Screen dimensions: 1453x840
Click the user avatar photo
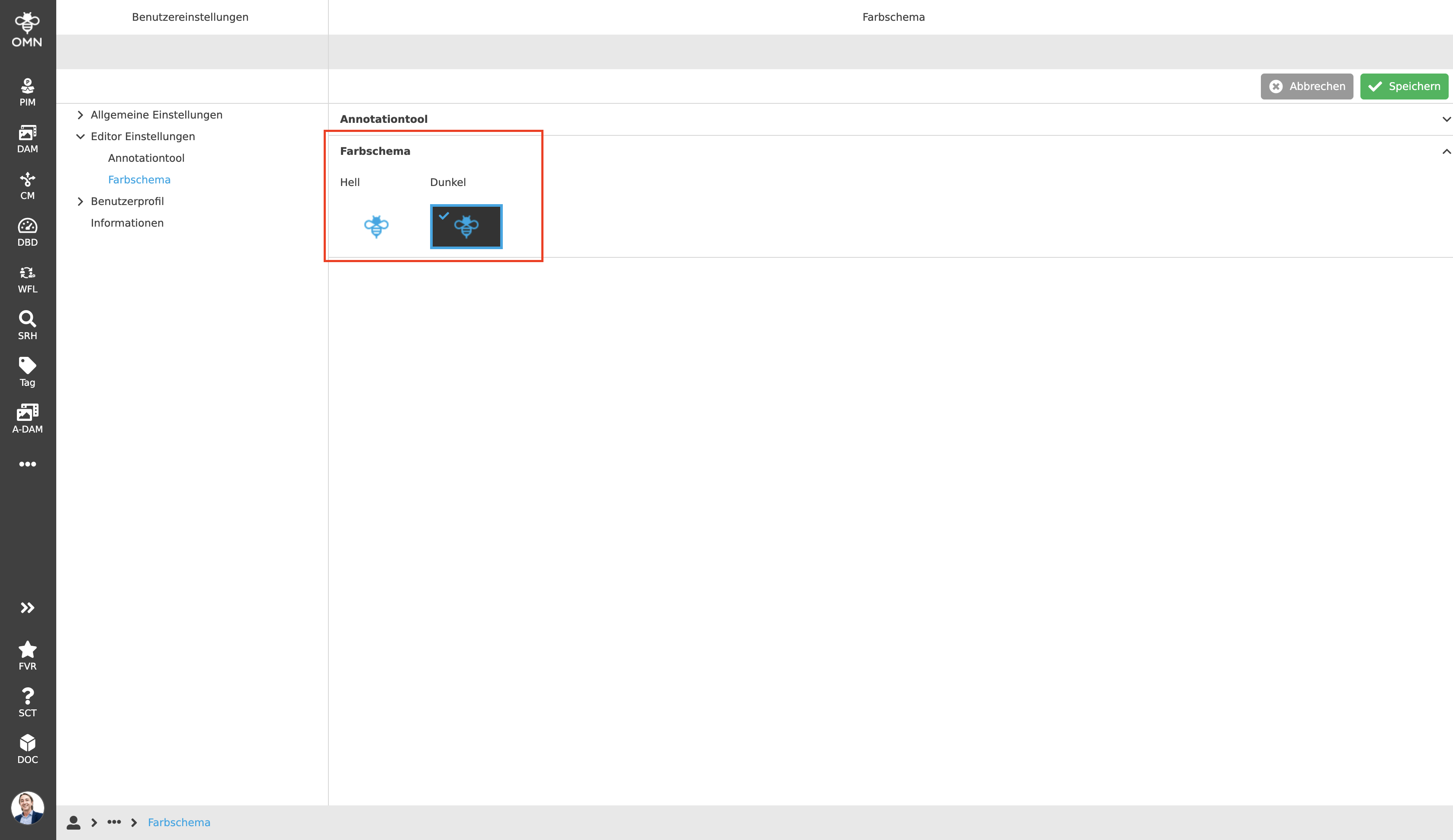click(27, 807)
